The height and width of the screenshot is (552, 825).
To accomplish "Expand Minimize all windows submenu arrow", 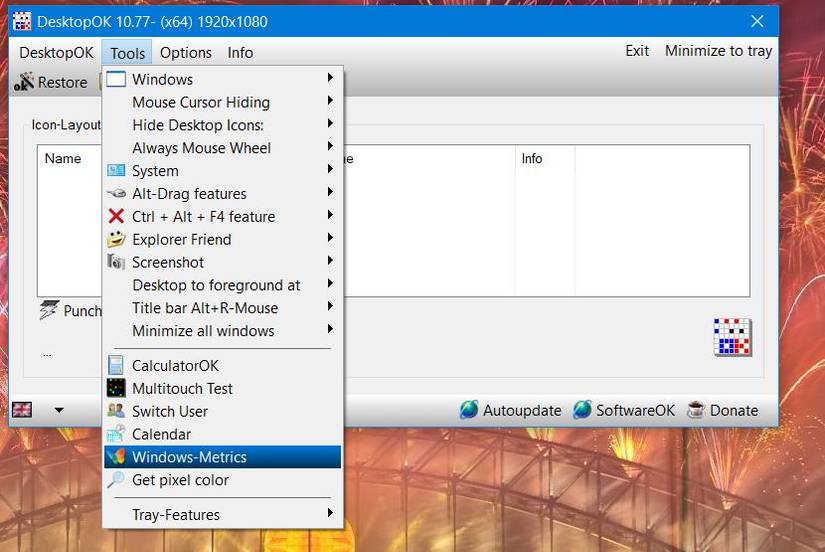I will [330, 329].
